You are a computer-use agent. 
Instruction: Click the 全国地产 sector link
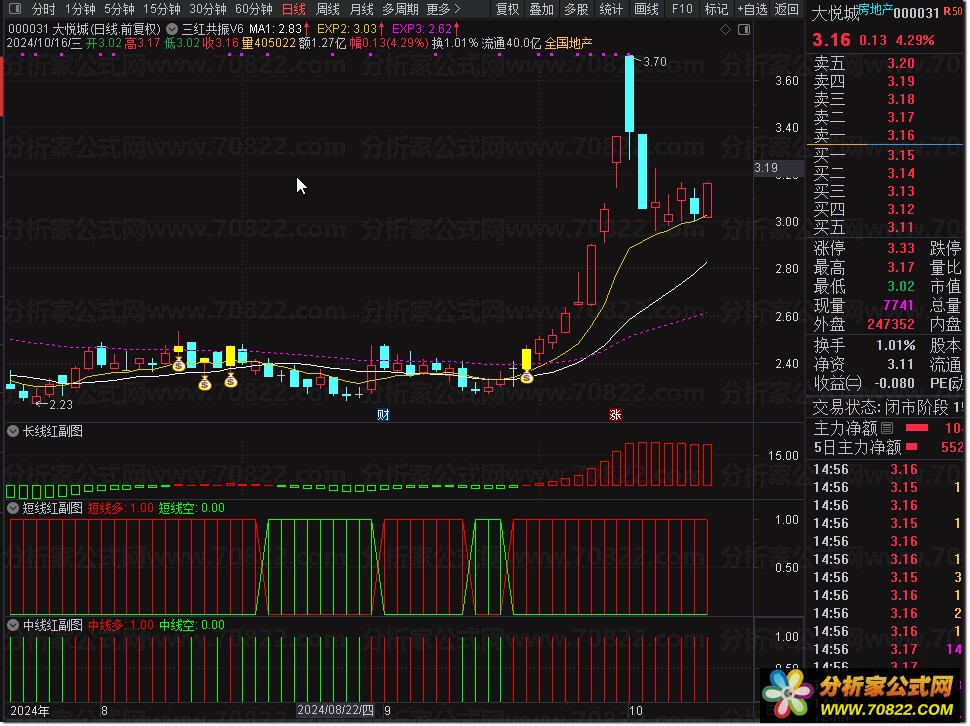pos(568,43)
